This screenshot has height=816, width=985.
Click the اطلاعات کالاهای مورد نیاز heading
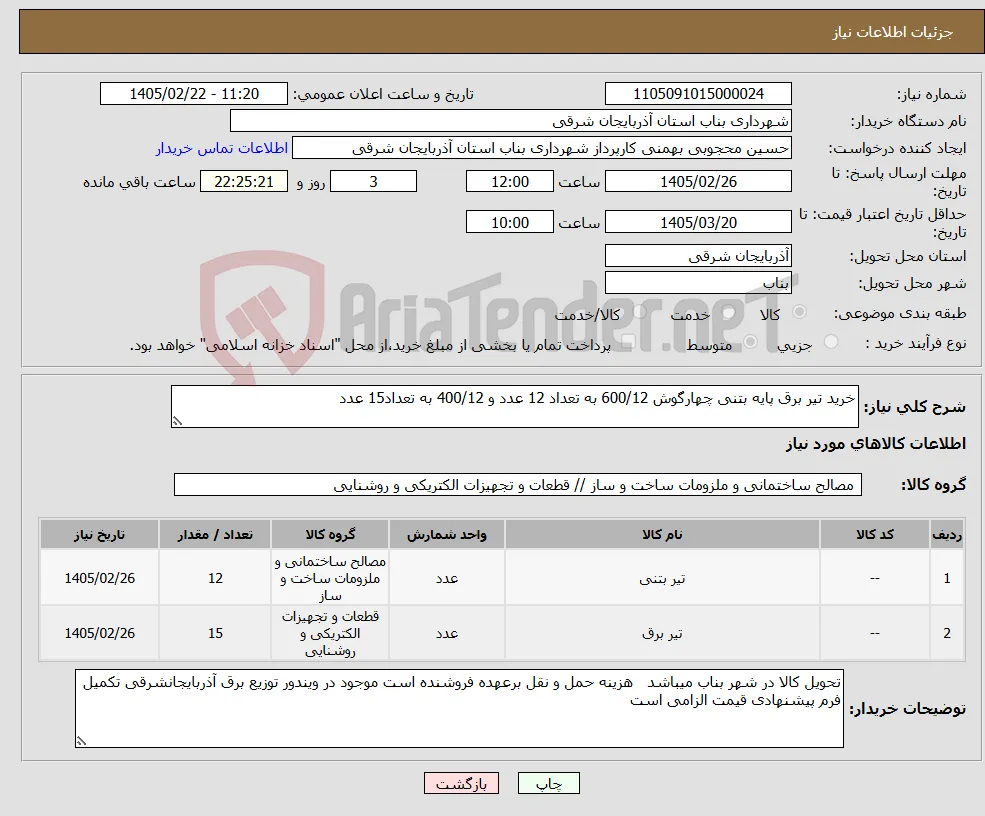click(876, 443)
